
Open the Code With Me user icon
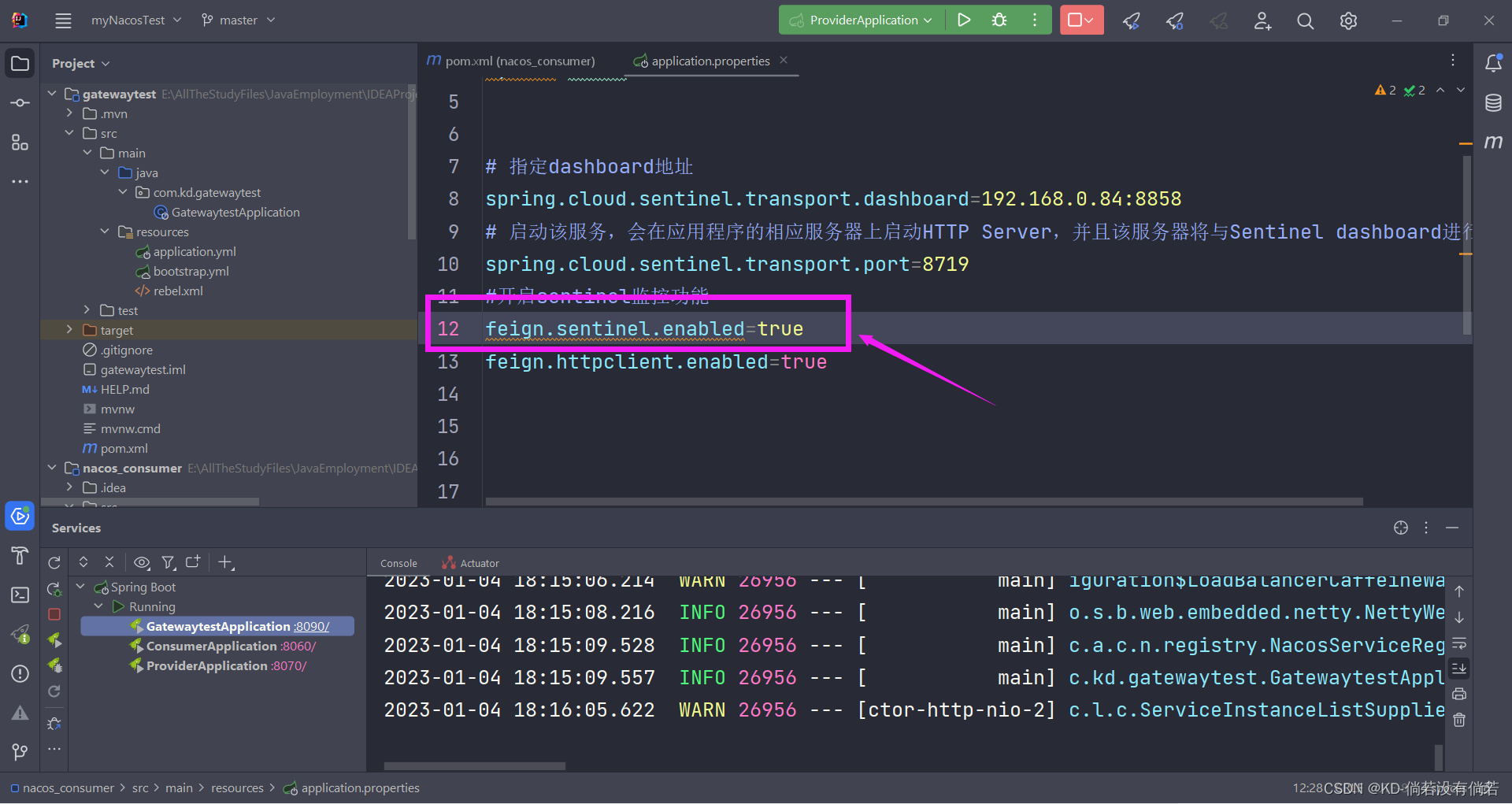pyautogui.click(x=1262, y=21)
